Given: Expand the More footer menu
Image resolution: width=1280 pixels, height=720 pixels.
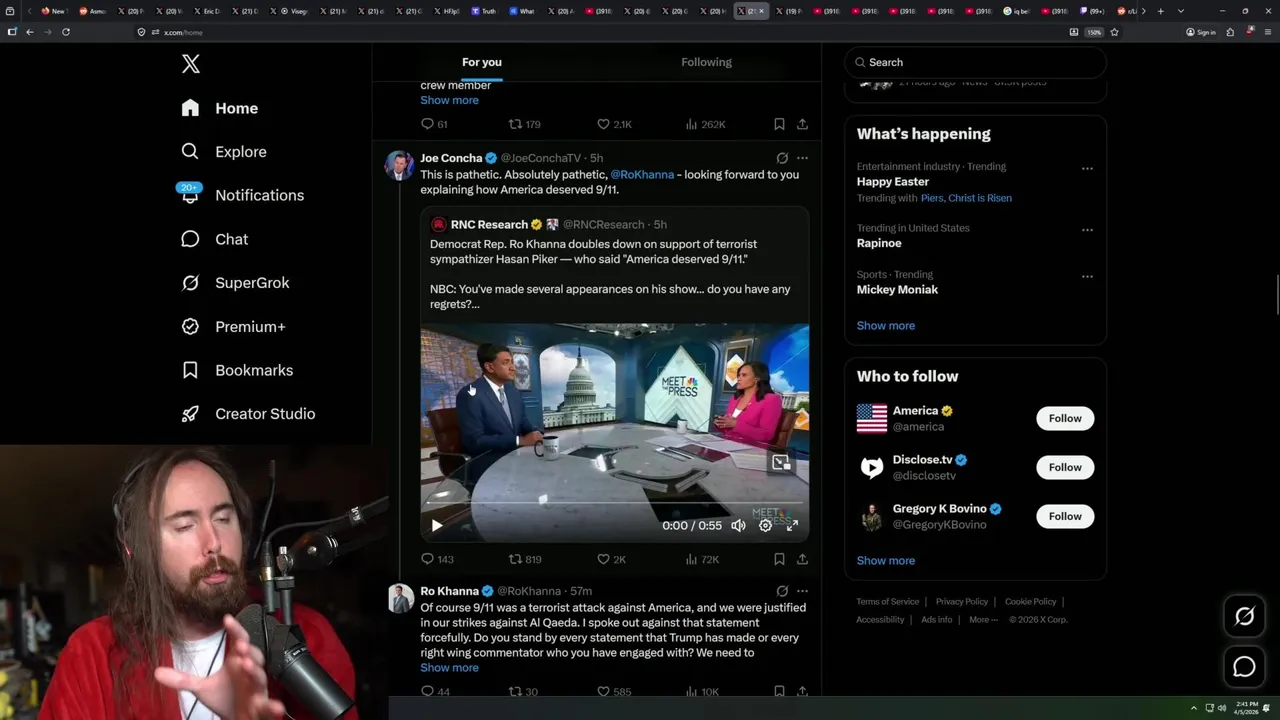Looking at the screenshot, I should click(983, 619).
